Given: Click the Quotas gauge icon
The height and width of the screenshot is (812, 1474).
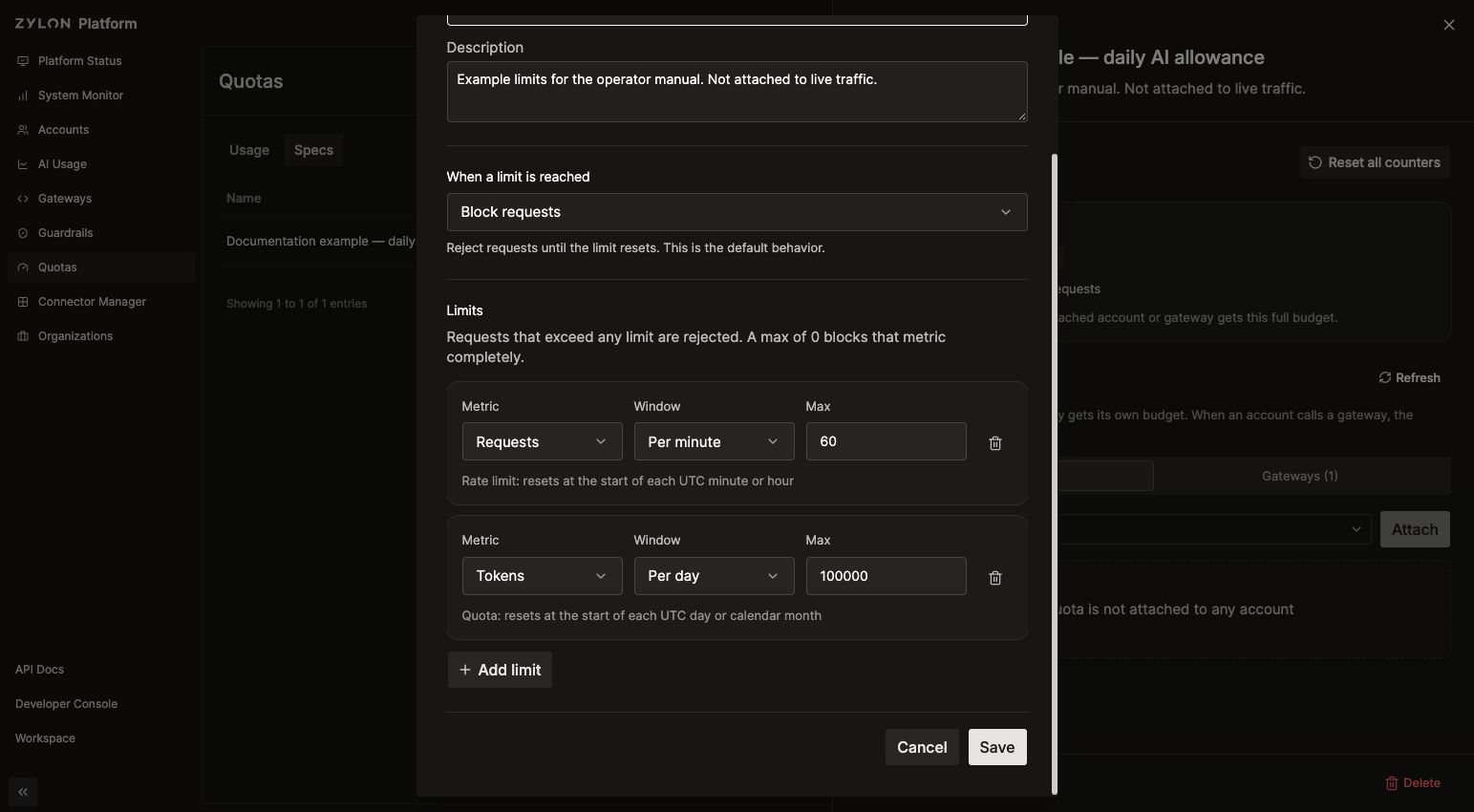Looking at the screenshot, I should 23,267.
